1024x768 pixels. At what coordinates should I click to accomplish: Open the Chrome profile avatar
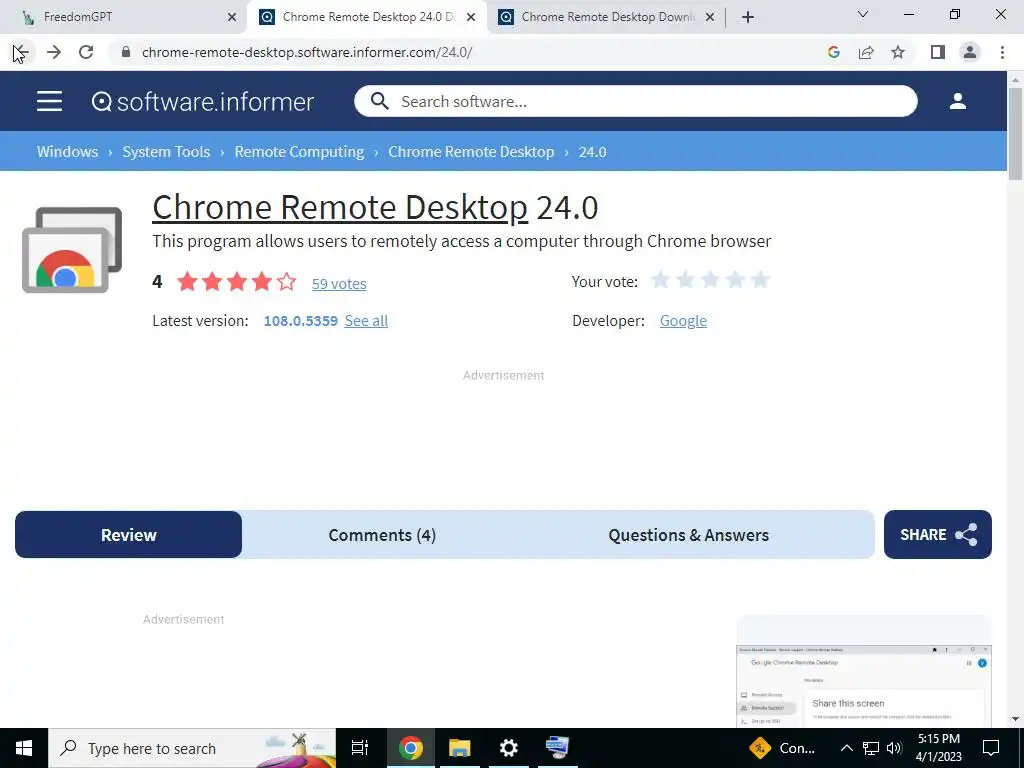click(970, 52)
